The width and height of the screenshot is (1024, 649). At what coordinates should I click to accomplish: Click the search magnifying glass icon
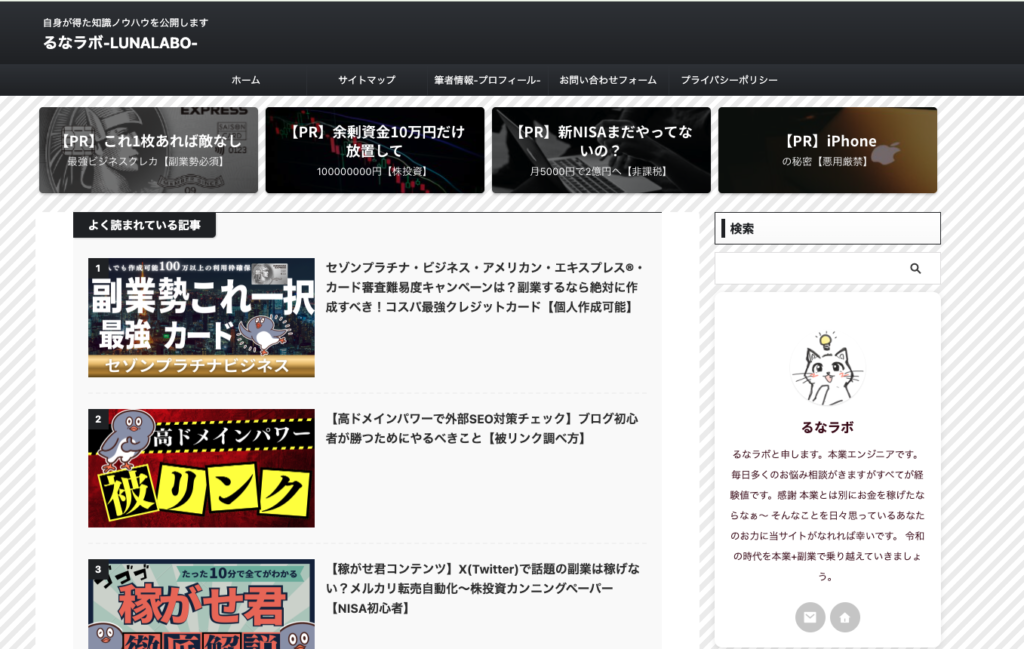click(915, 269)
